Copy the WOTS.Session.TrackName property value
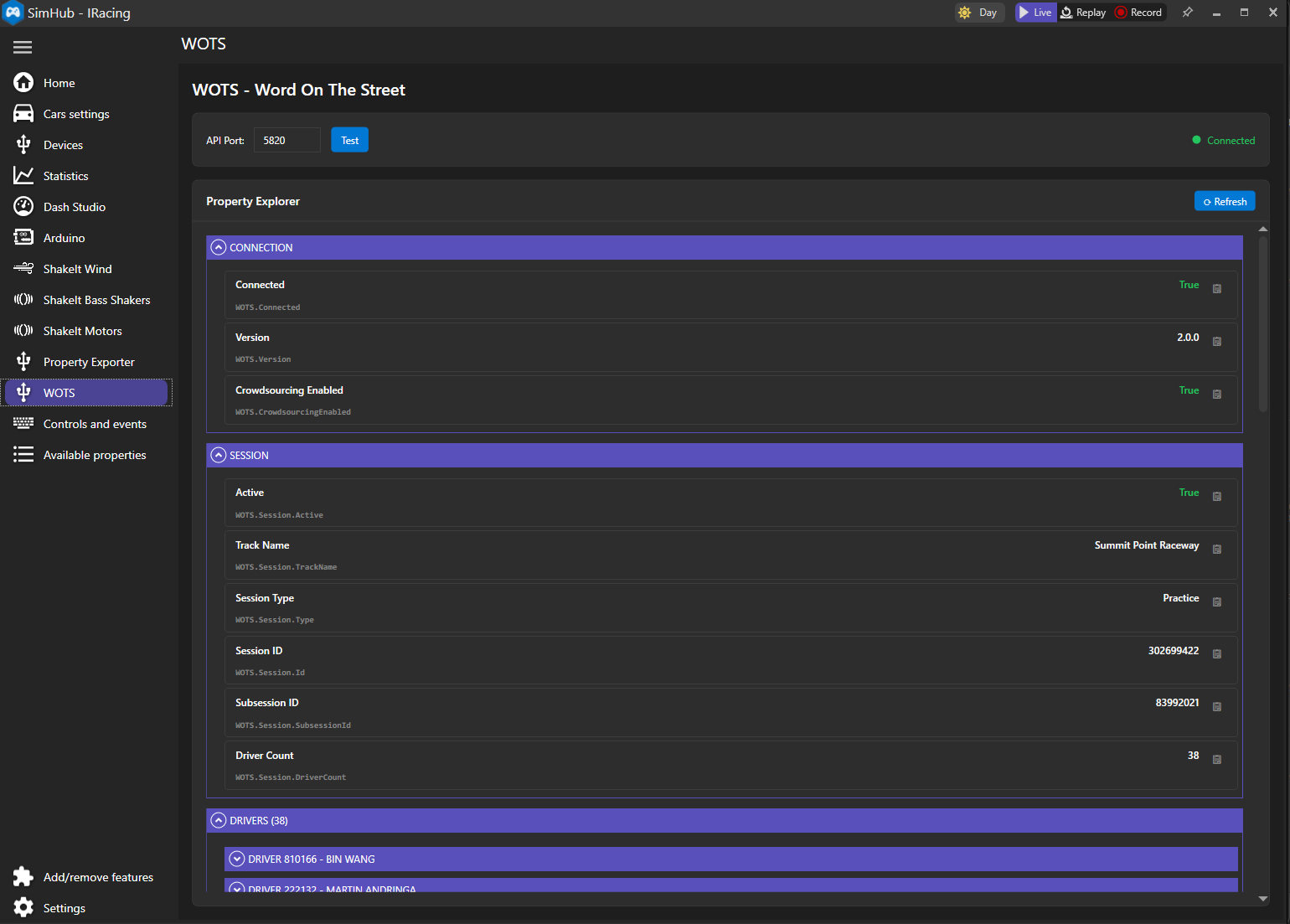This screenshot has height=924, width=1290. (x=1217, y=550)
